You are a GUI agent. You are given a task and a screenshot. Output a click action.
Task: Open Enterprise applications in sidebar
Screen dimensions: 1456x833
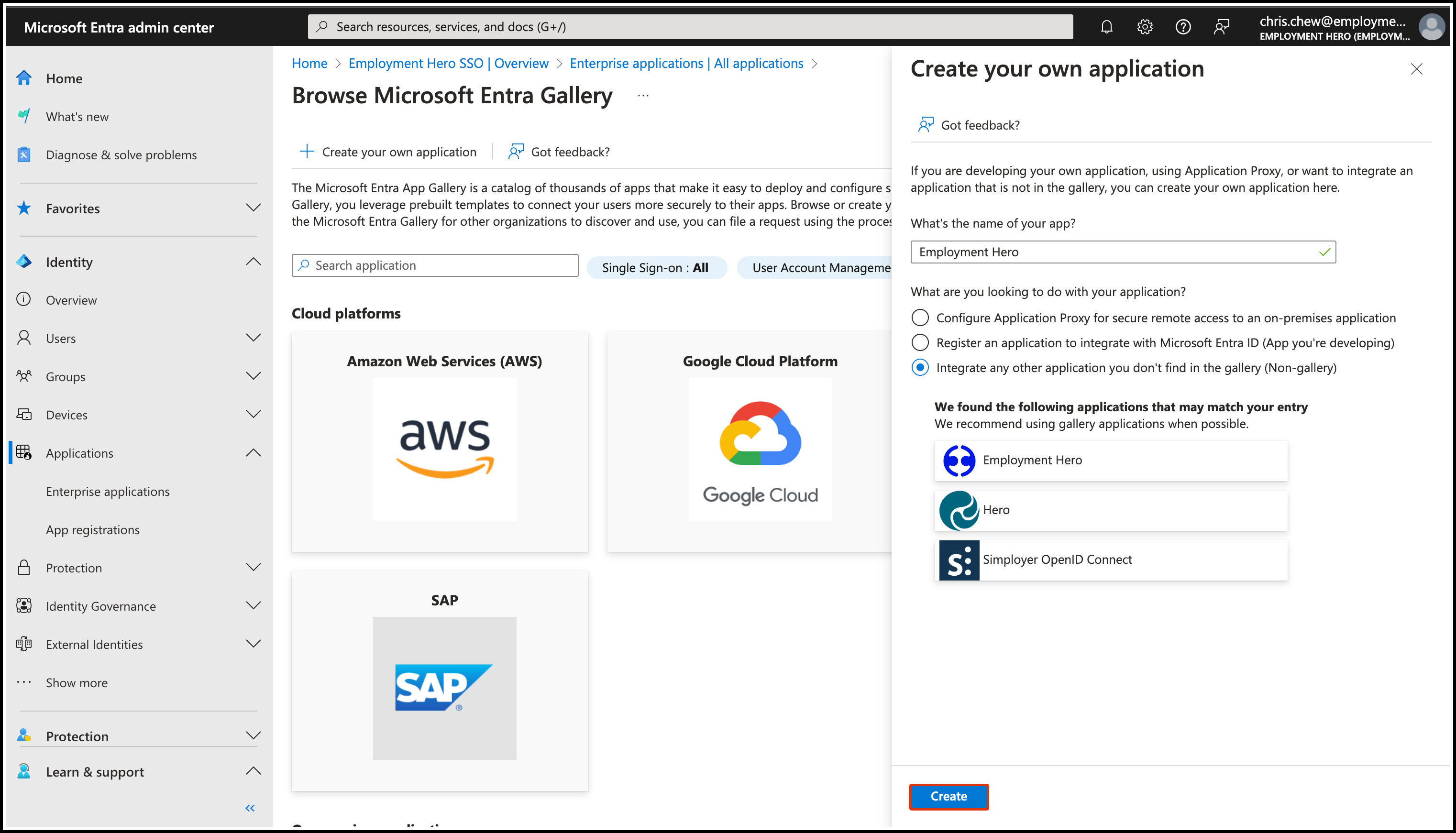(108, 492)
